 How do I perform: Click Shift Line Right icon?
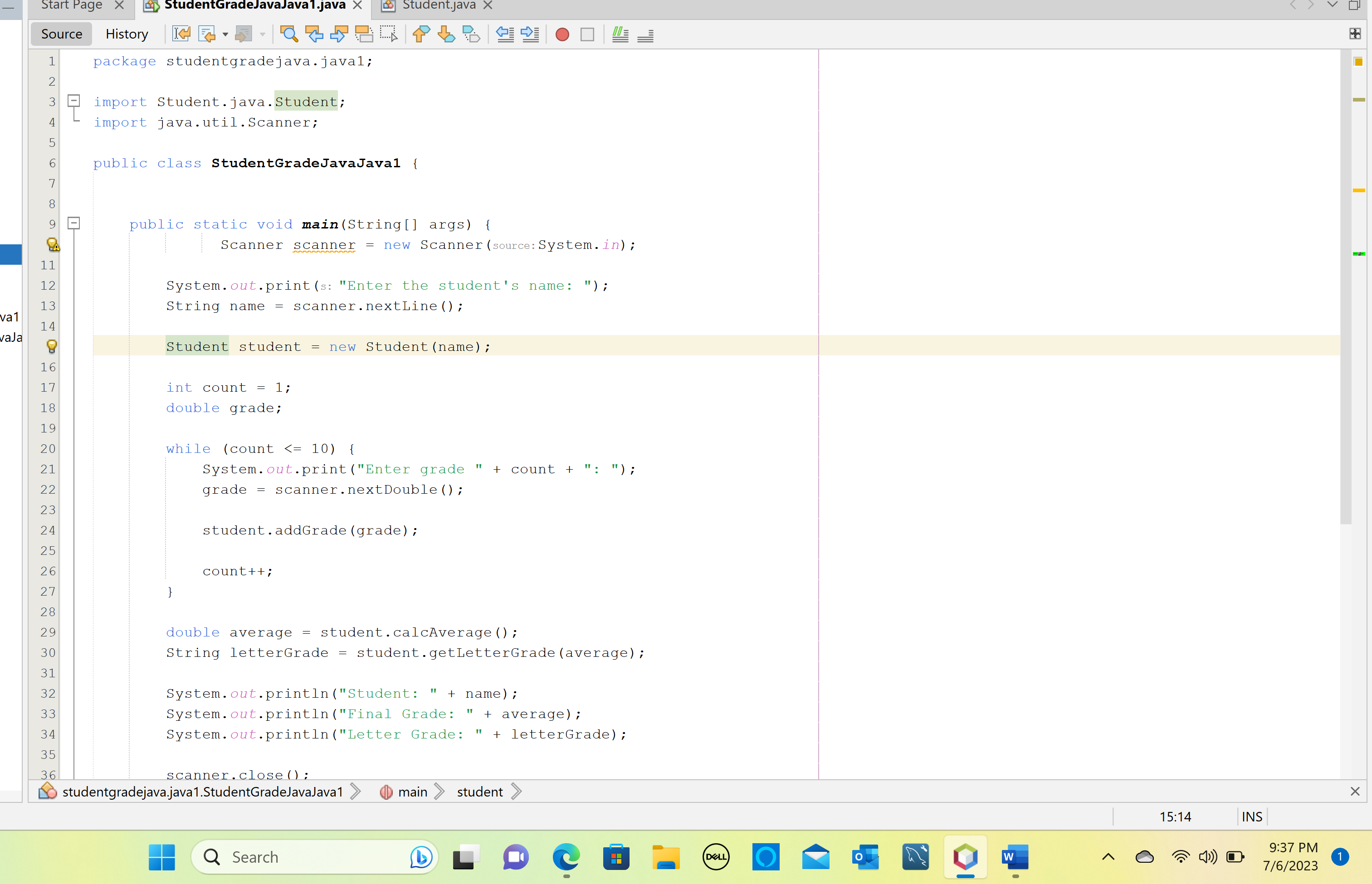(530, 34)
